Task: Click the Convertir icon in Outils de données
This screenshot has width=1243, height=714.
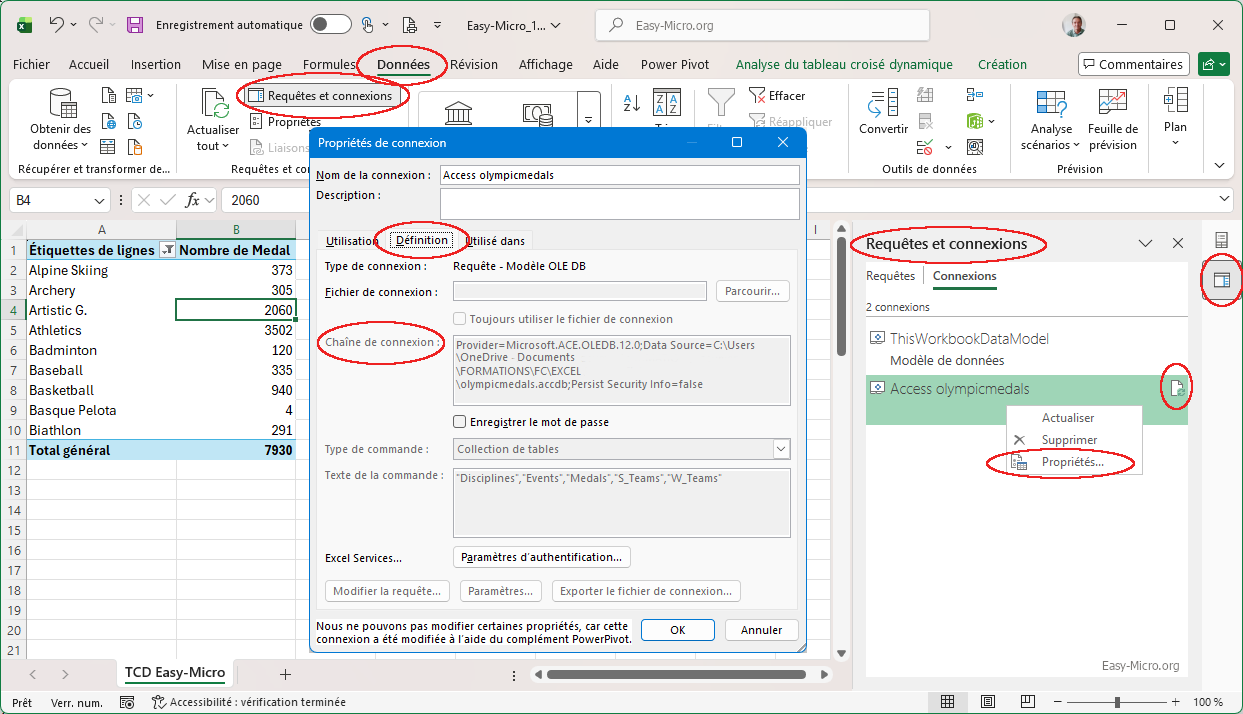Action: [x=883, y=104]
